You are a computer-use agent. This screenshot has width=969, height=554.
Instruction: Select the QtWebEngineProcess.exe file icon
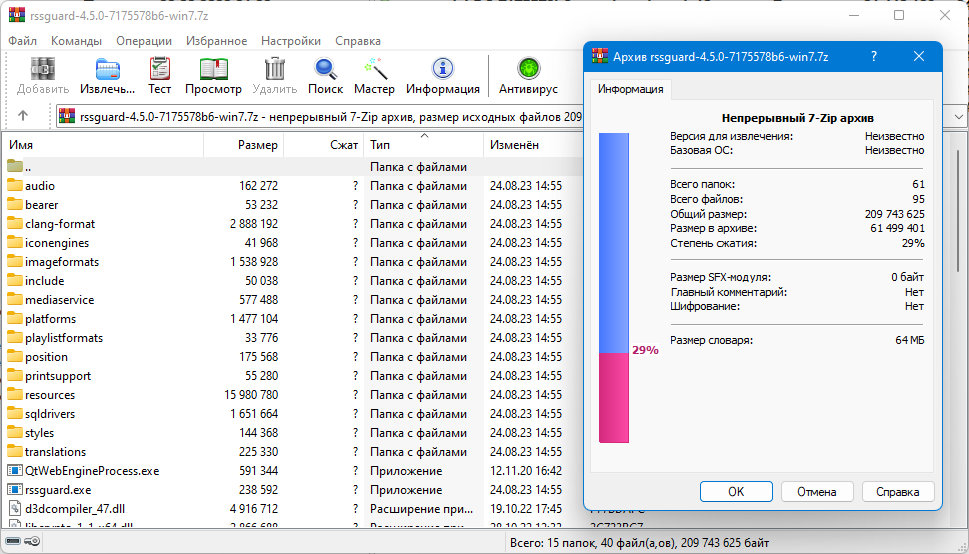15,471
